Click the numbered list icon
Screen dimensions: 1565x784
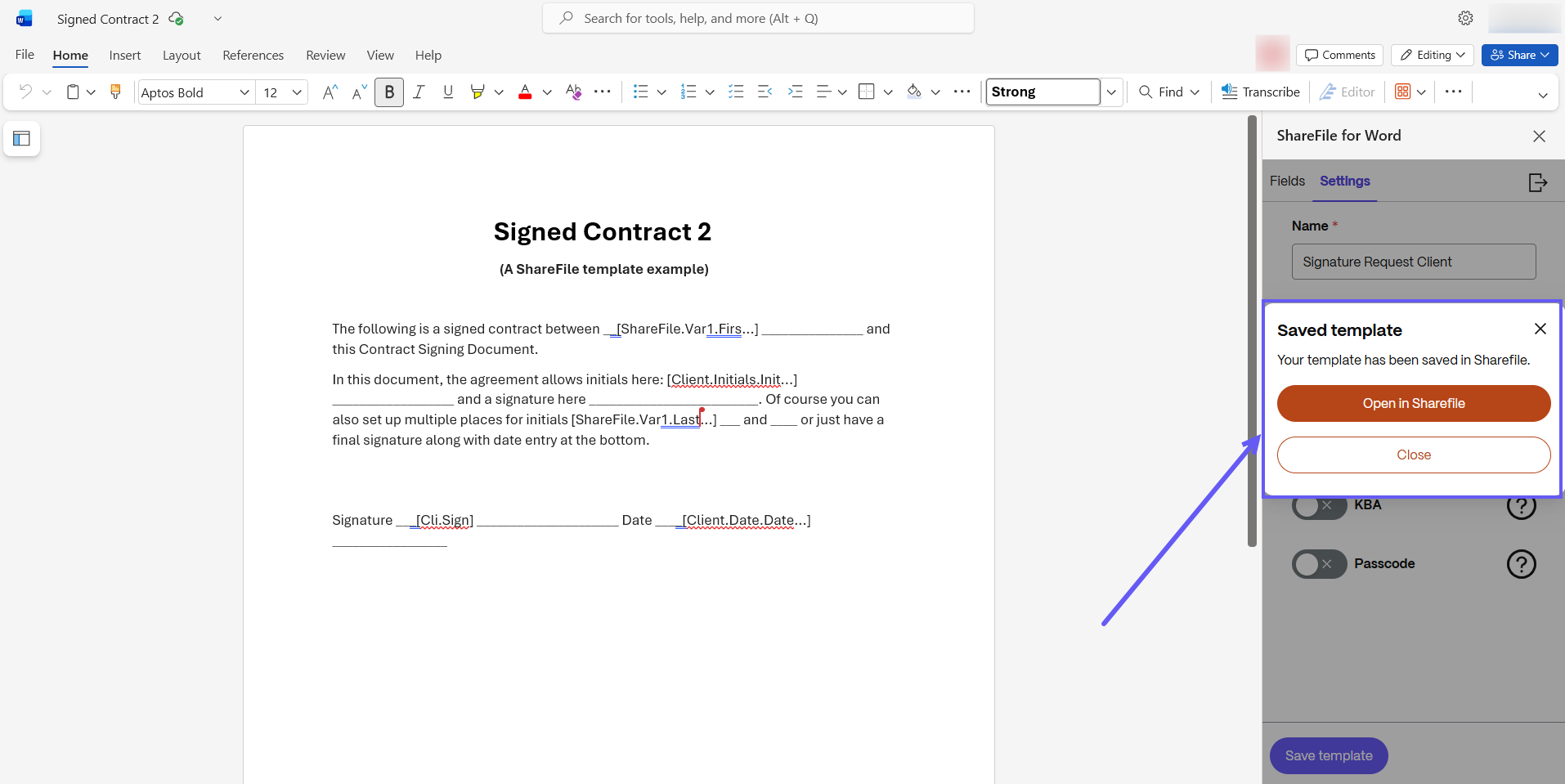point(689,92)
